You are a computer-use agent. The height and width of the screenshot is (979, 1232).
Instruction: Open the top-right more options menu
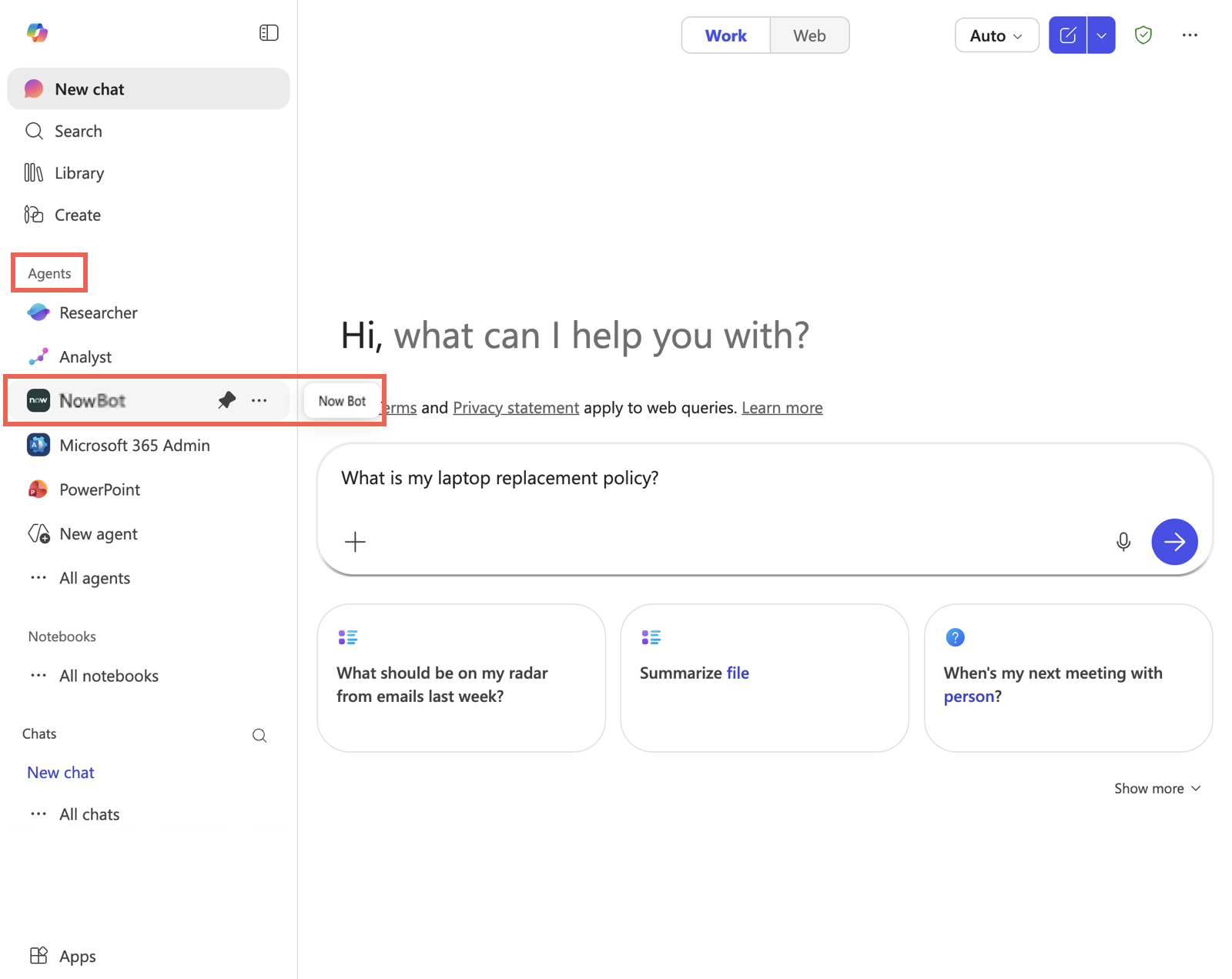[x=1190, y=35]
